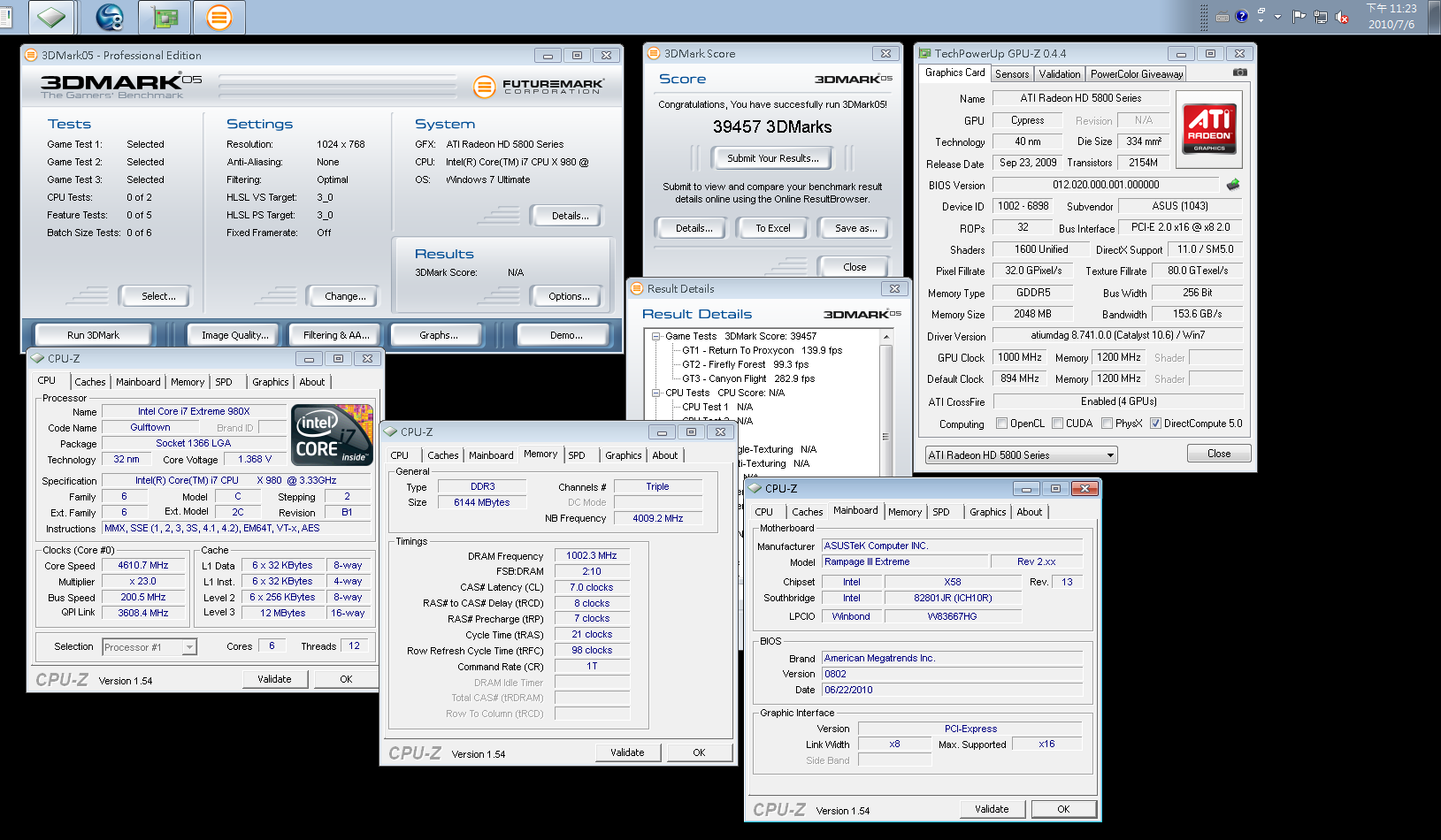This screenshot has width=1441, height=840.
Task: Click the 3DMark Score window title icon
Action: click(654, 53)
